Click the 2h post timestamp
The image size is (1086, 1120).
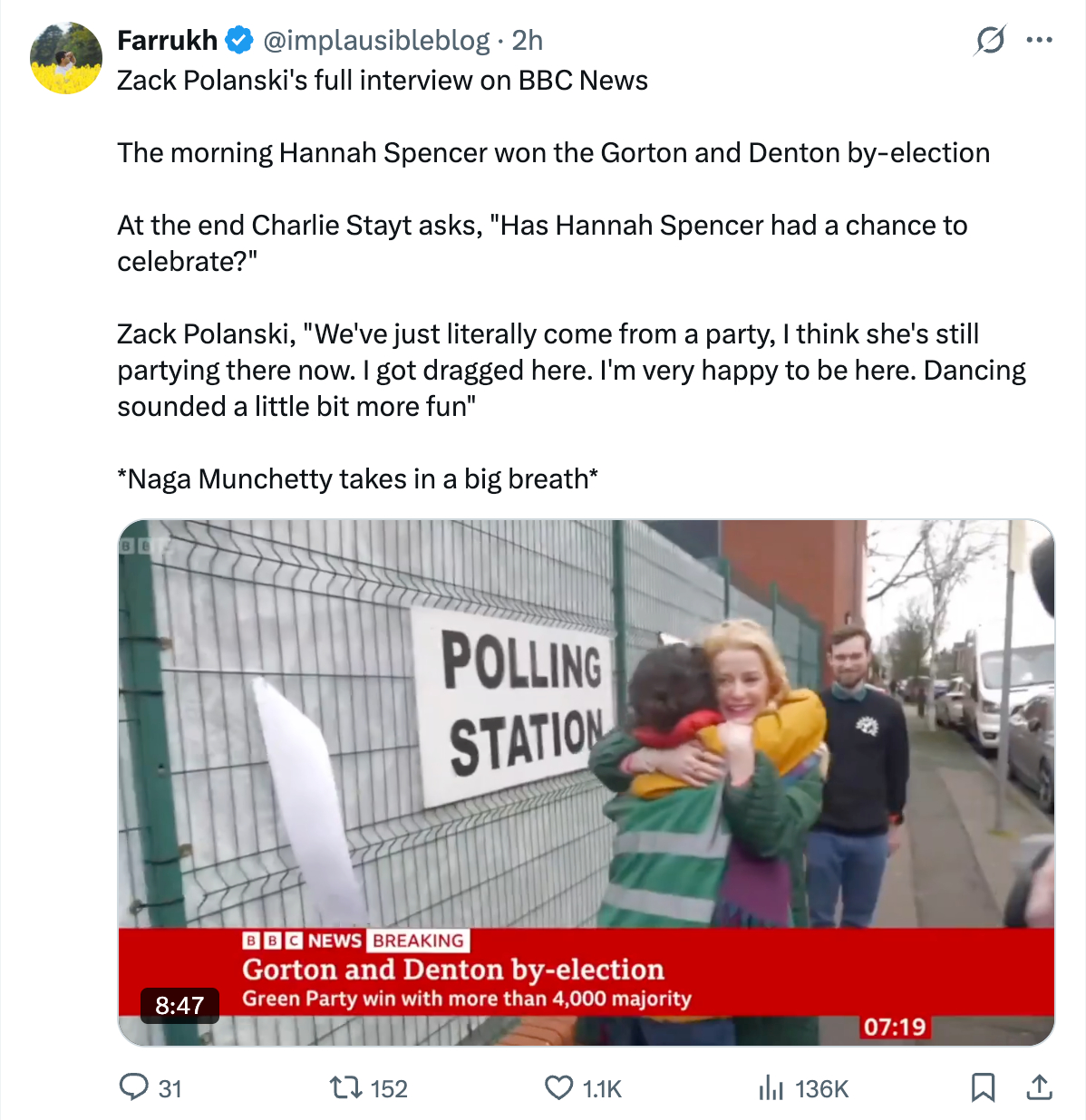tap(528, 41)
